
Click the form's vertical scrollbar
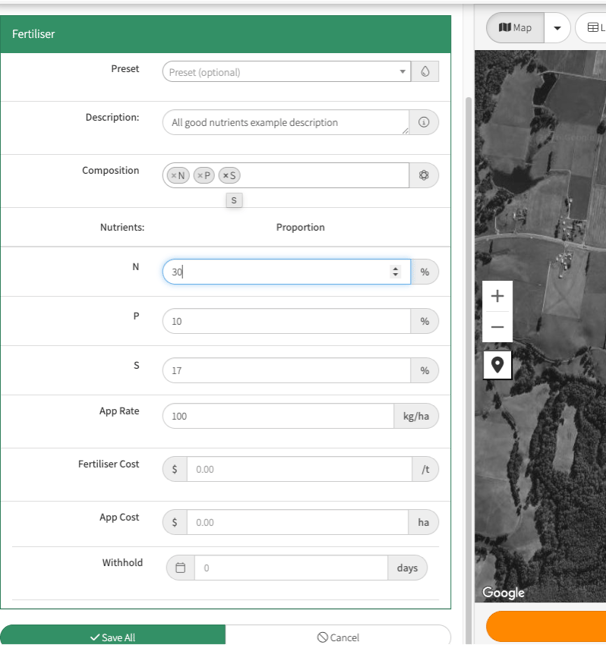(x=470, y=300)
